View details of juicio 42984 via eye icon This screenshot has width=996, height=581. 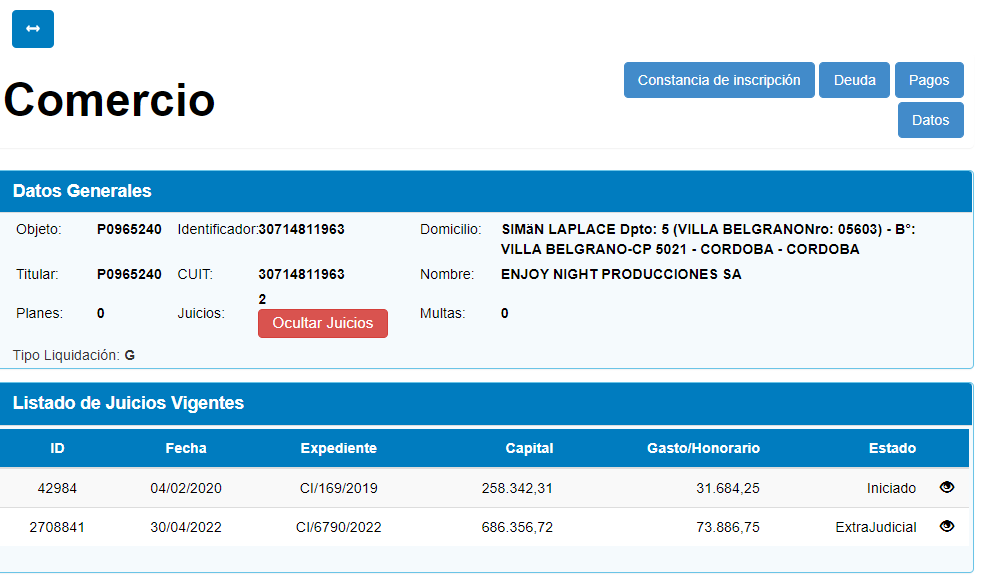point(947,488)
